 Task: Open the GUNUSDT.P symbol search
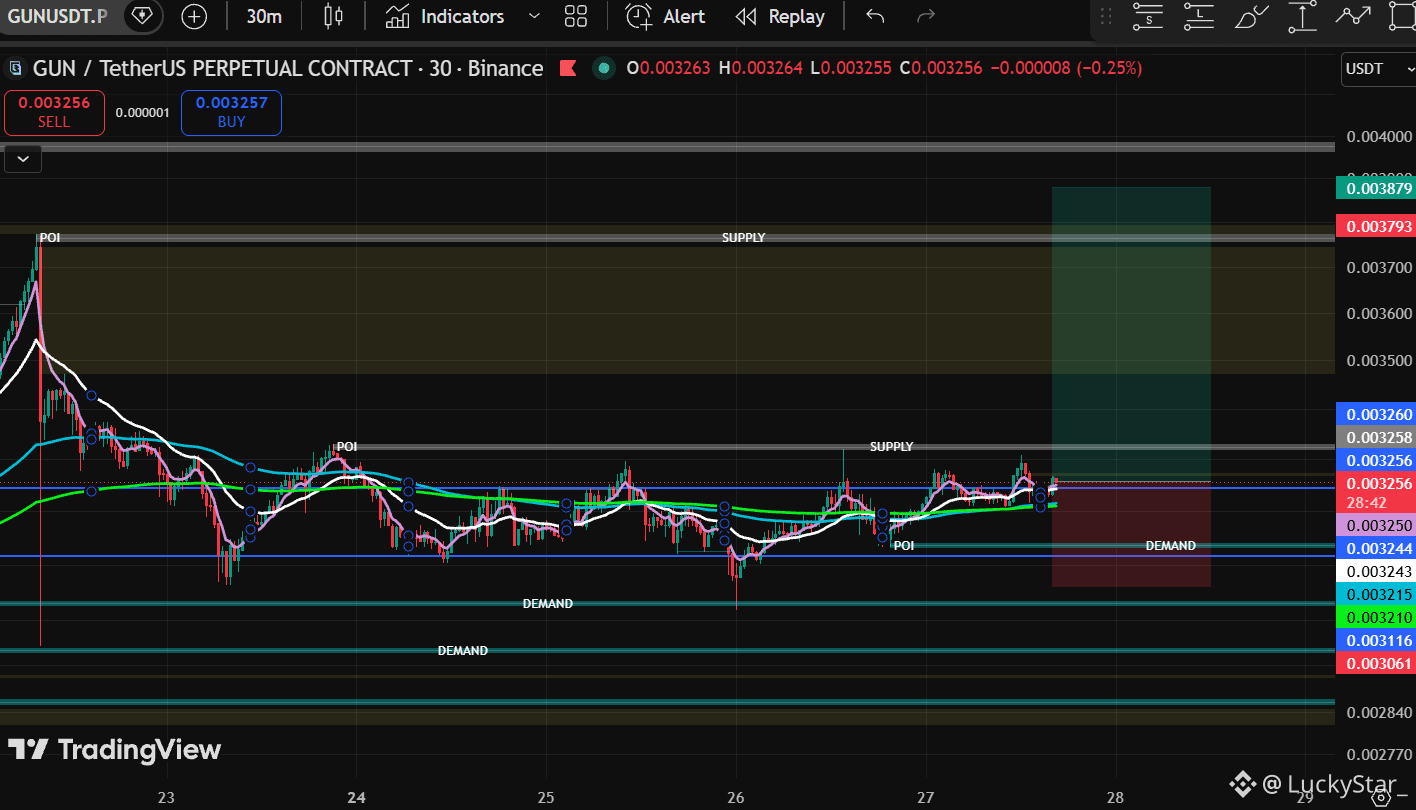click(x=54, y=16)
